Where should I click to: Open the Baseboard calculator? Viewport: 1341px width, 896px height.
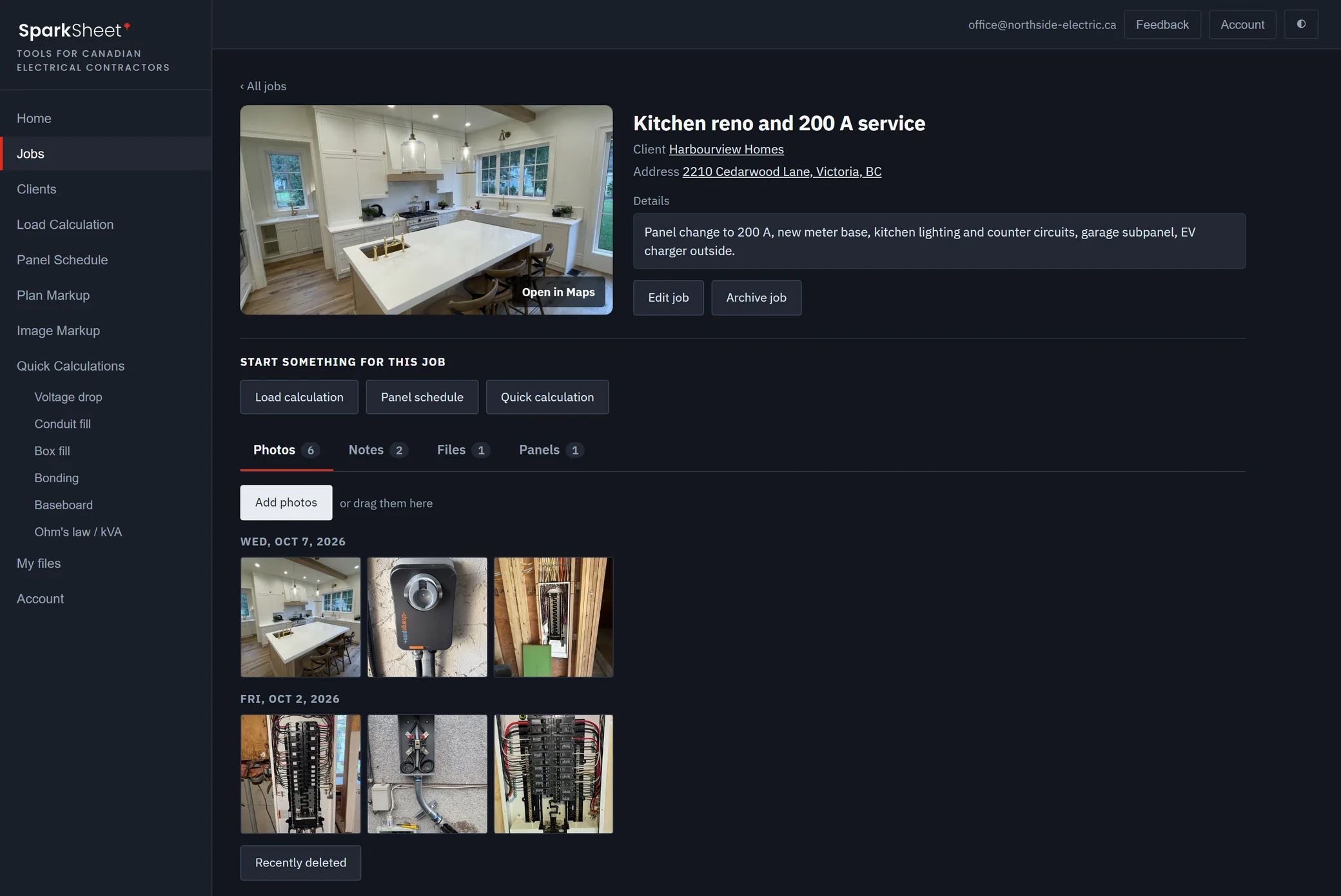pos(63,505)
